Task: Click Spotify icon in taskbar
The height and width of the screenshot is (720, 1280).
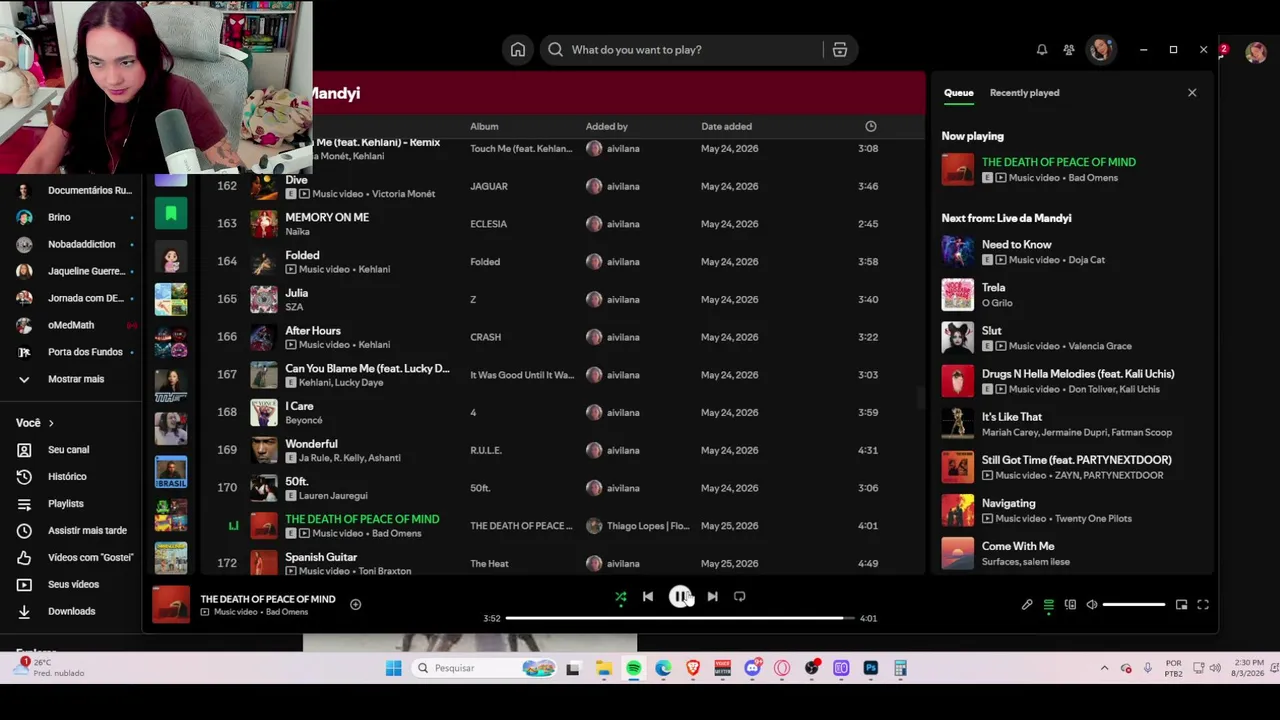Action: 634,669
